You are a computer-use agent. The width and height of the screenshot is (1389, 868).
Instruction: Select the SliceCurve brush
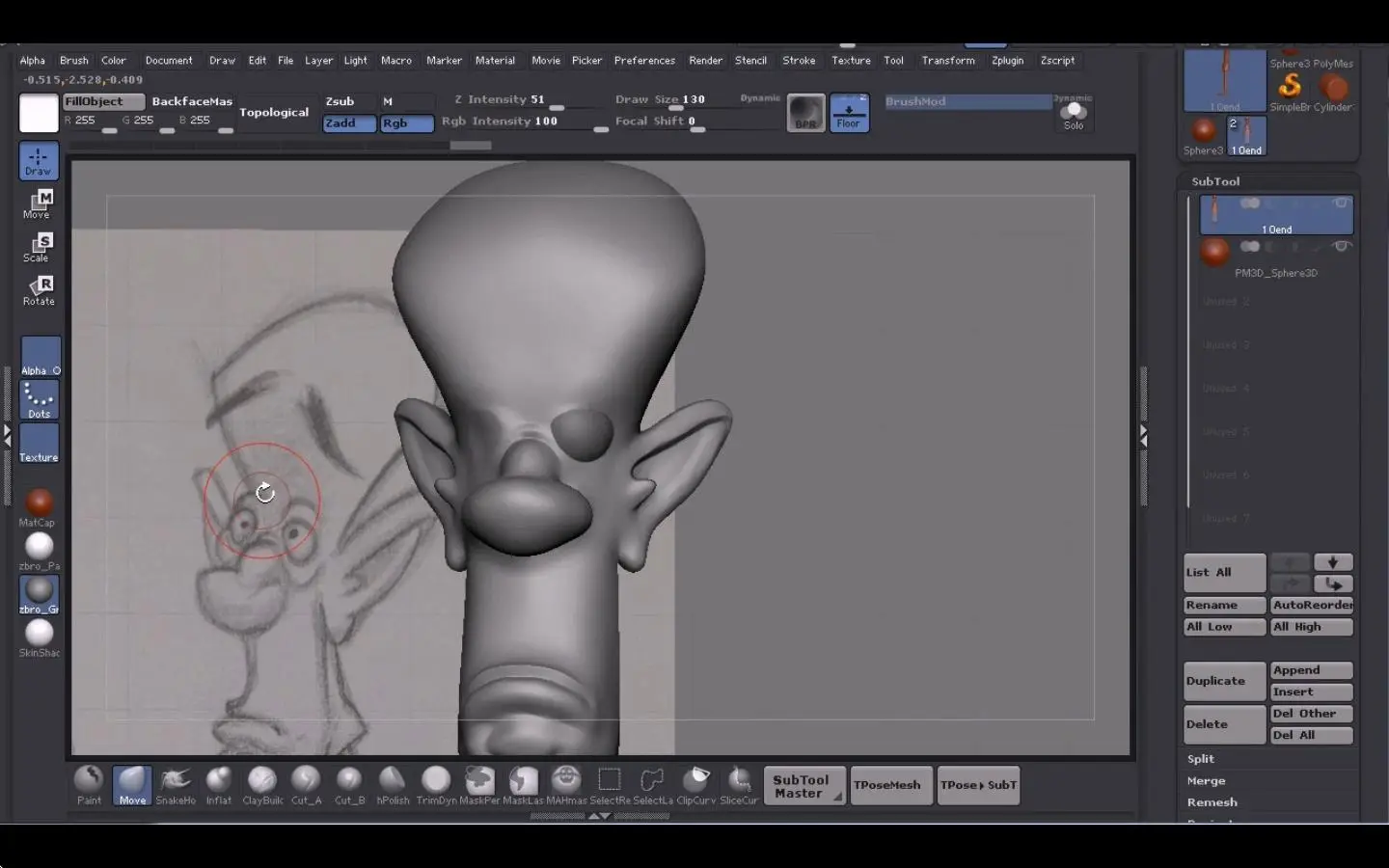click(739, 785)
